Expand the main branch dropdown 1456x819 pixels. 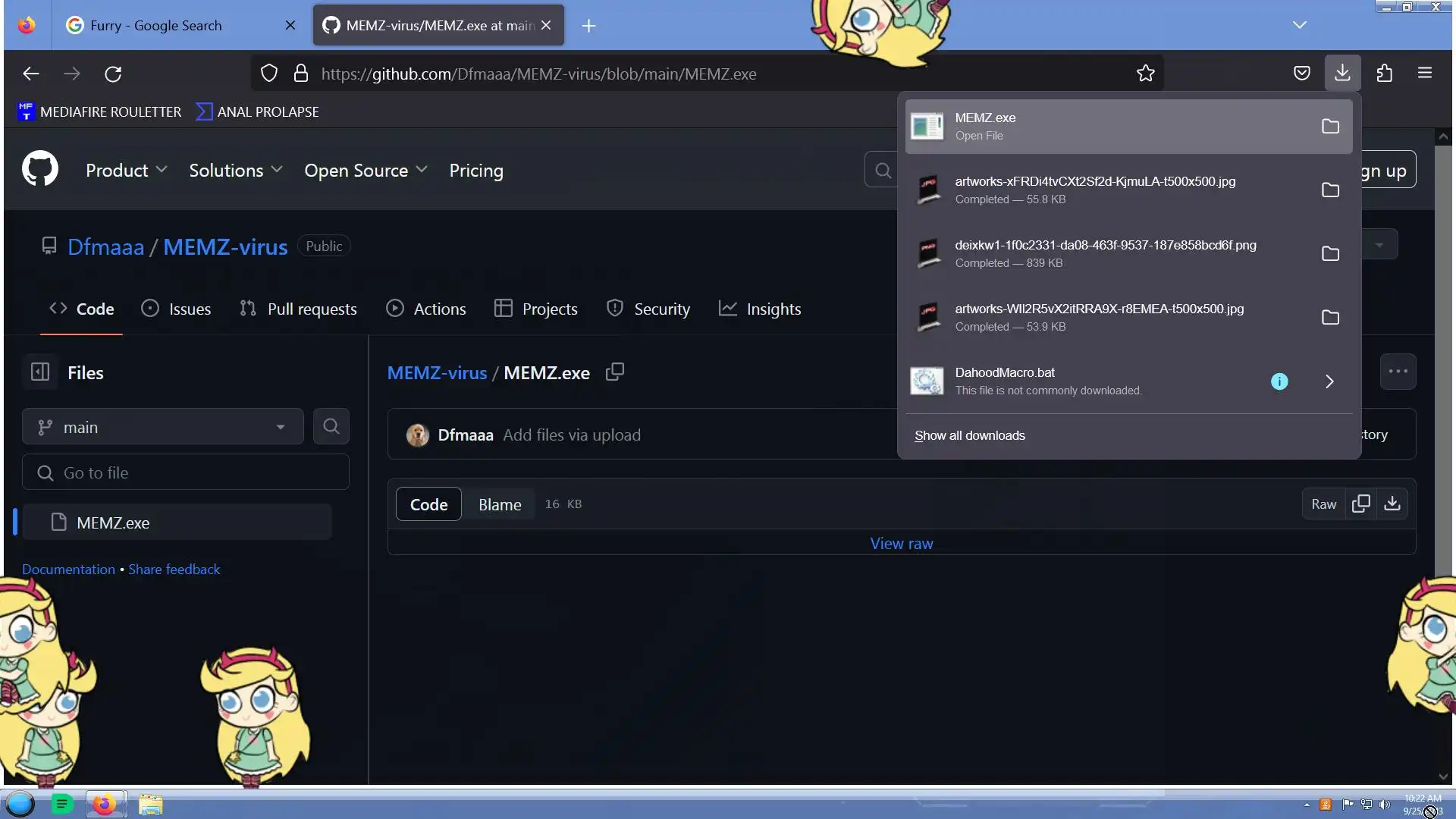(x=162, y=427)
